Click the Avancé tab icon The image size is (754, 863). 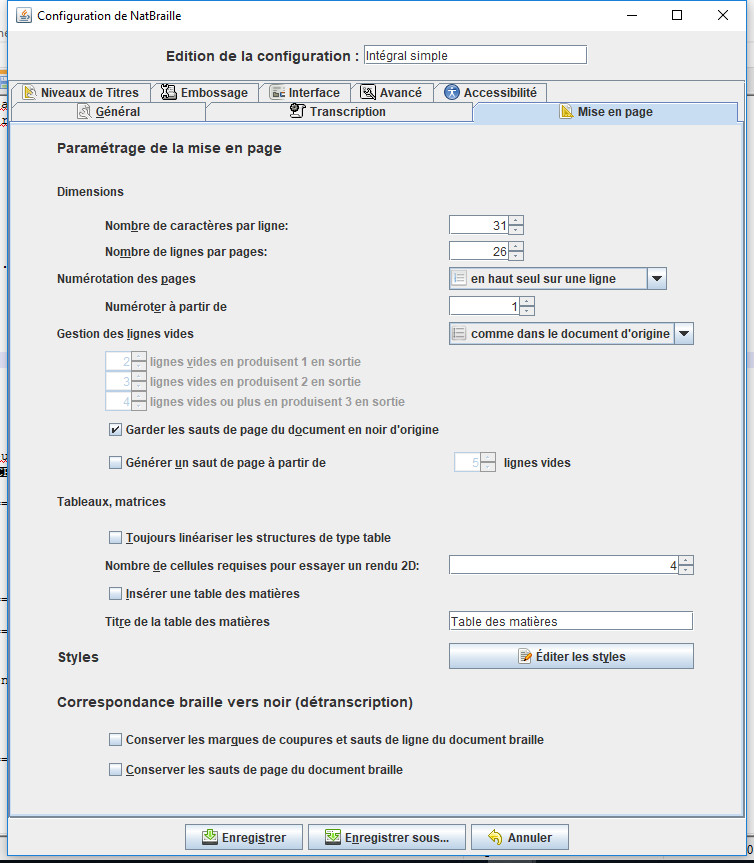coord(368,92)
